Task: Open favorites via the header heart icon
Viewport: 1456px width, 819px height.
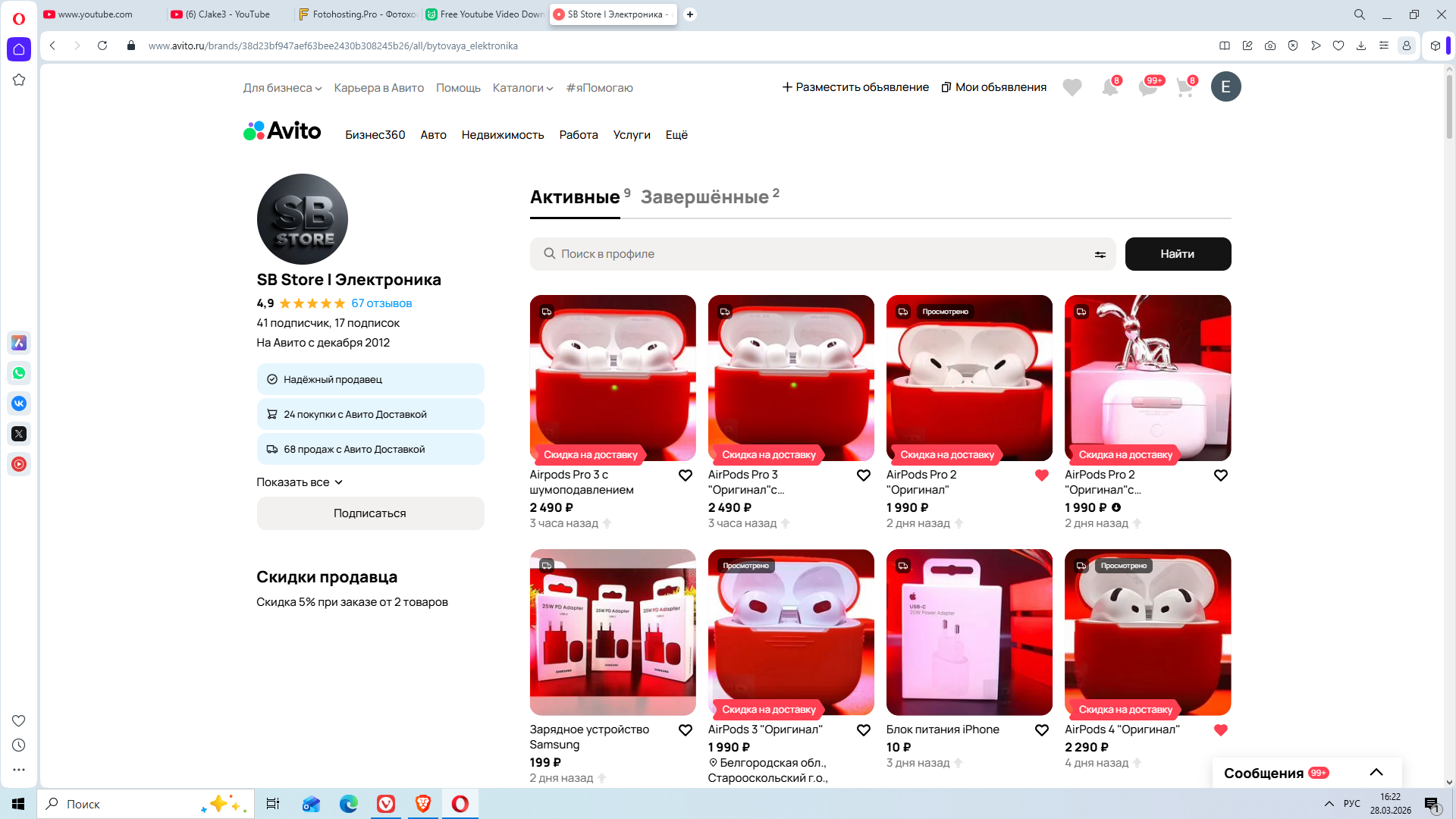Action: coord(1072,87)
